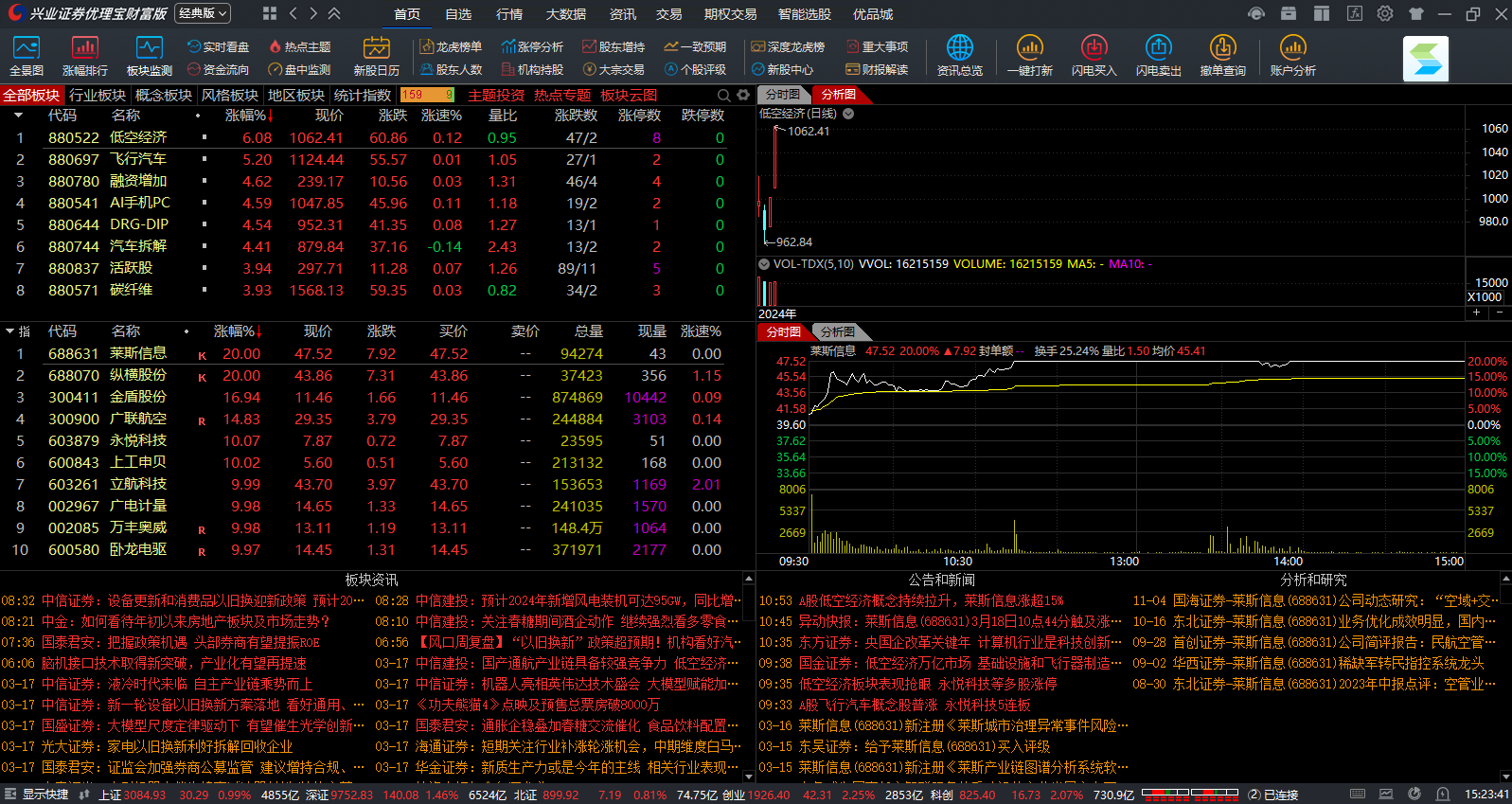The image size is (1512, 804).
Task: Open 股东人数 shareholder count
Action: point(452,69)
